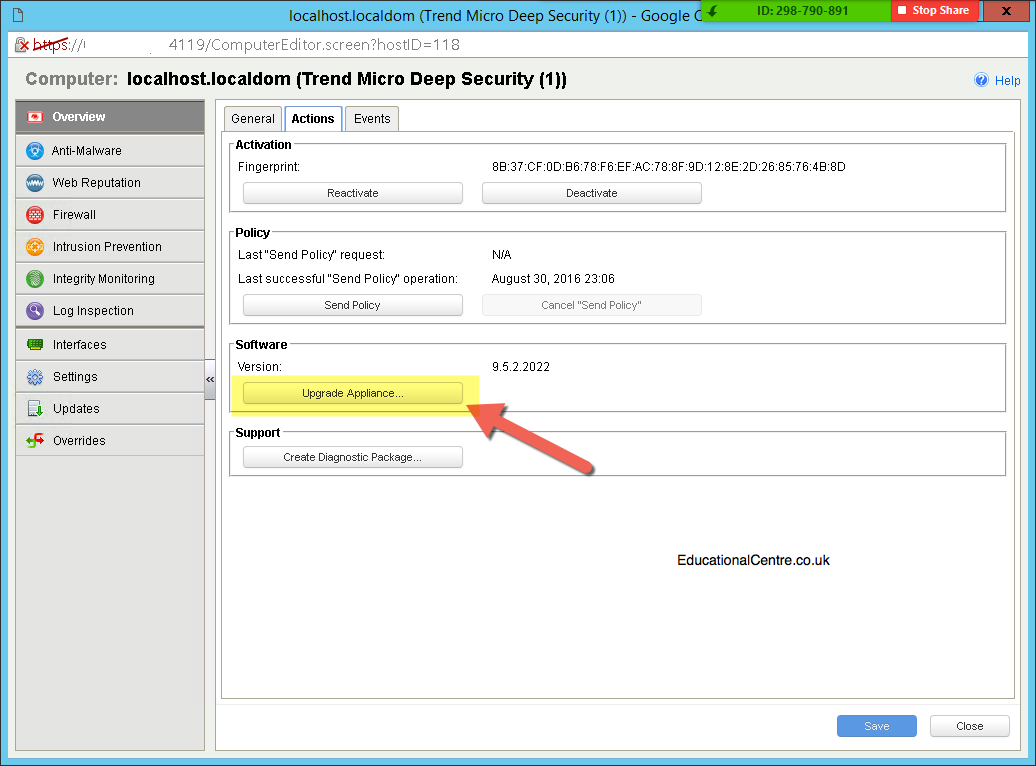Open the Overview section label
Screen dimensions: 1036x766
pyautogui.click(x=79, y=117)
